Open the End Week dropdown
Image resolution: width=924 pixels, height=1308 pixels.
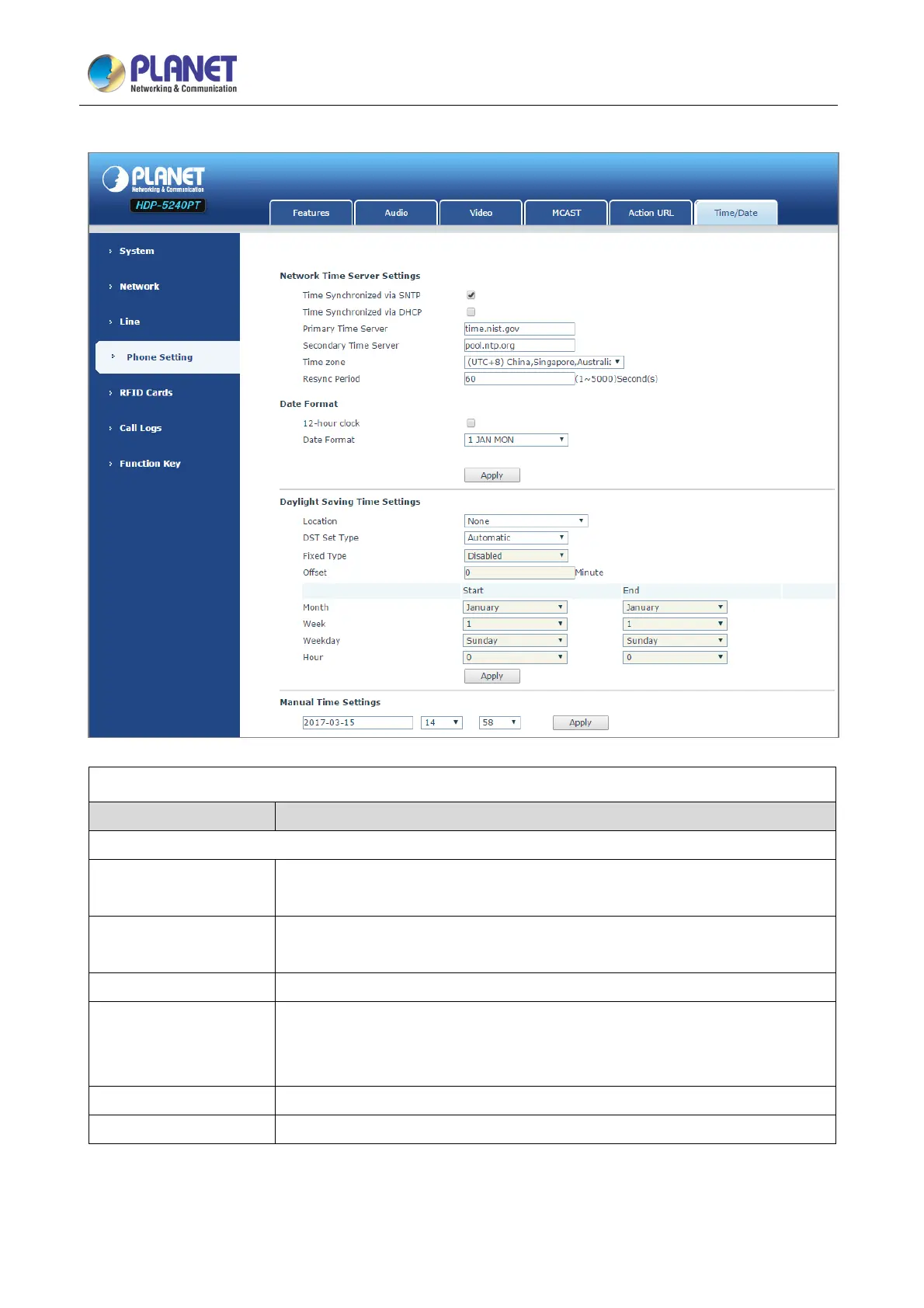point(675,624)
